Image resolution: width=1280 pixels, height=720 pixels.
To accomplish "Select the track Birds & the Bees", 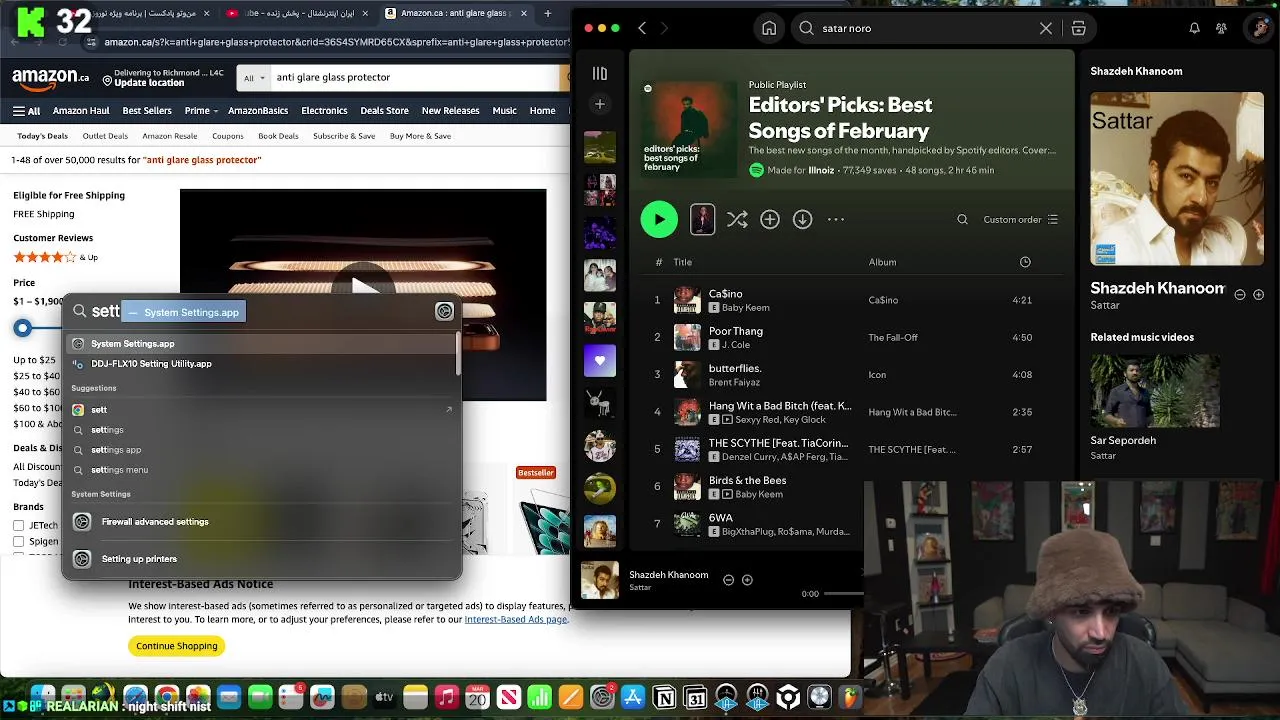I will (850, 486).
